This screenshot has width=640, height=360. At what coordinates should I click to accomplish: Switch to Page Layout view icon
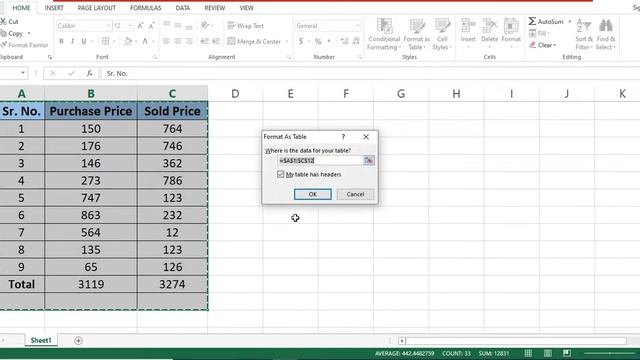548,353
